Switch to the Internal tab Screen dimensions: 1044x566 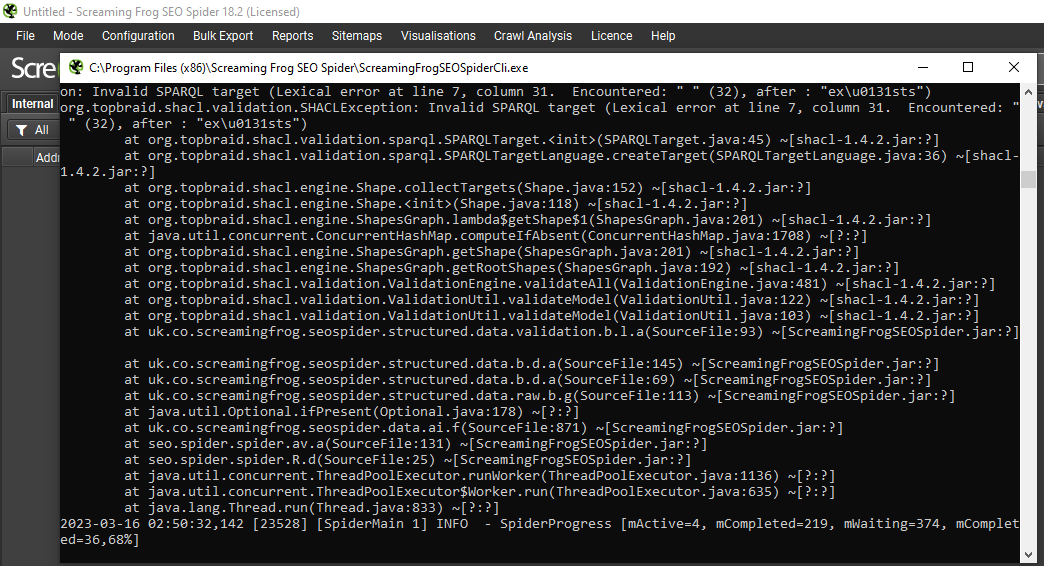(32, 103)
